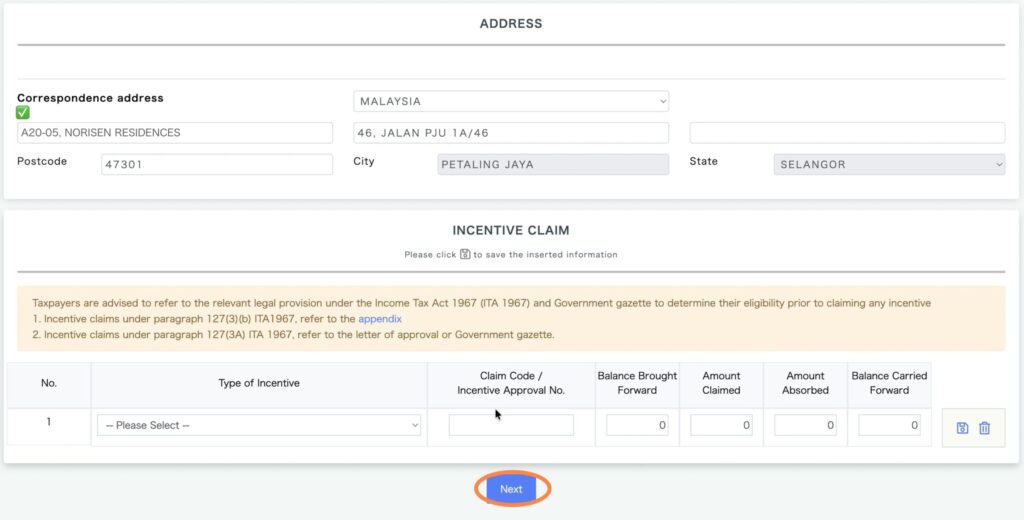
Task: Open the Type of Incentive selector
Action: 259,426
